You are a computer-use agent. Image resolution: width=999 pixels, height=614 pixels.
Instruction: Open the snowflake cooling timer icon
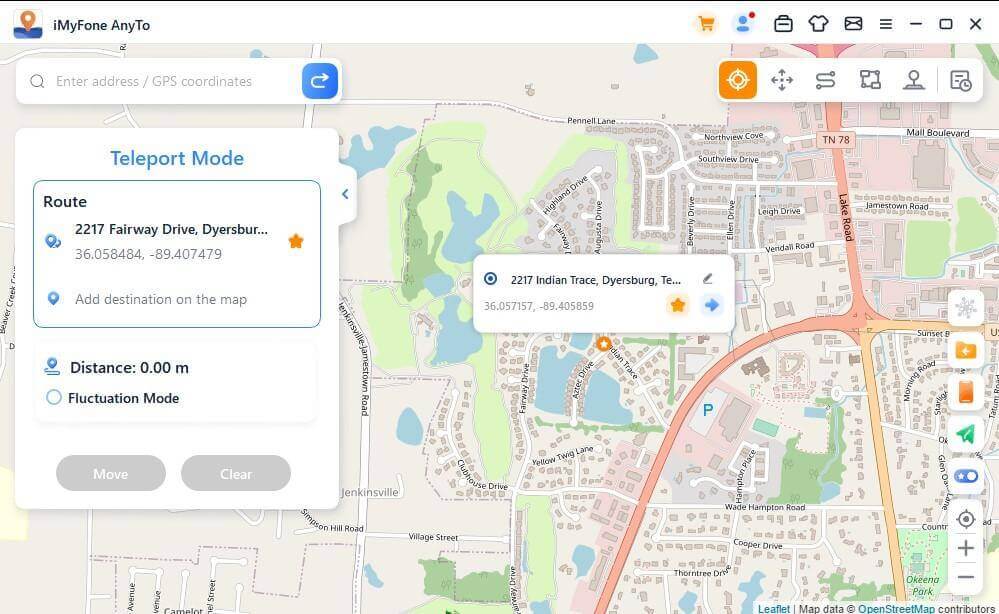966,308
